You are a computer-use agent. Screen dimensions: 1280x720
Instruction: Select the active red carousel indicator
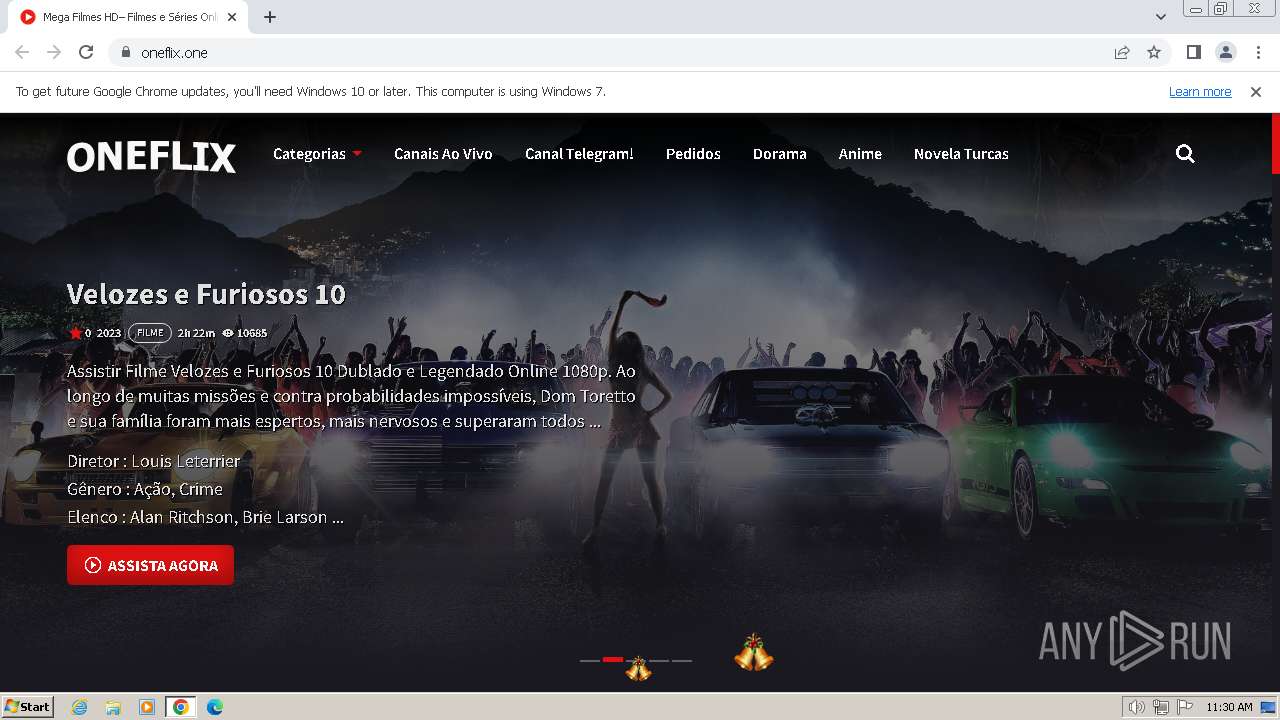(x=613, y=660)
